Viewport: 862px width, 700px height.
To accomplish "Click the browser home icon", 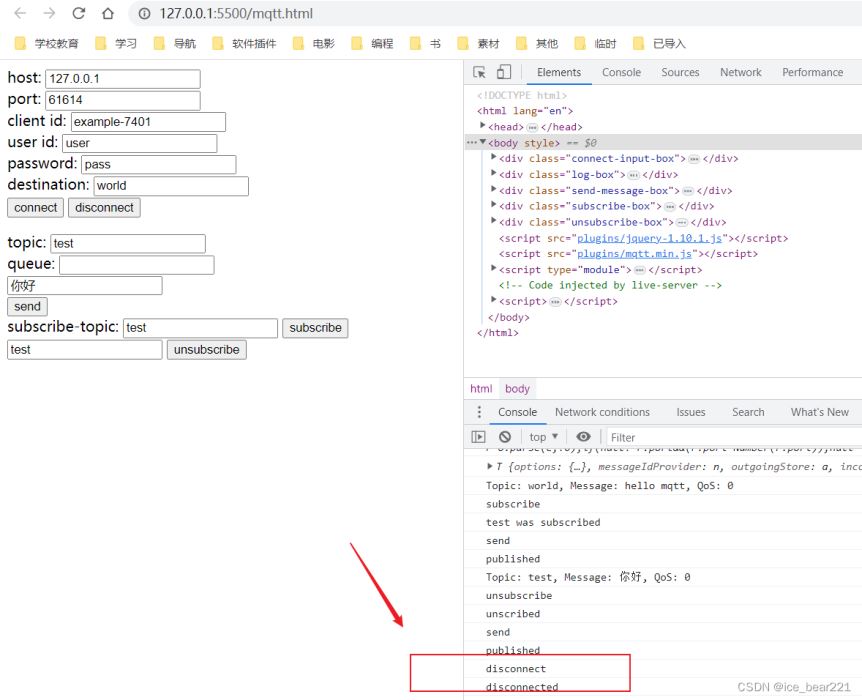I will pos(108,14).
